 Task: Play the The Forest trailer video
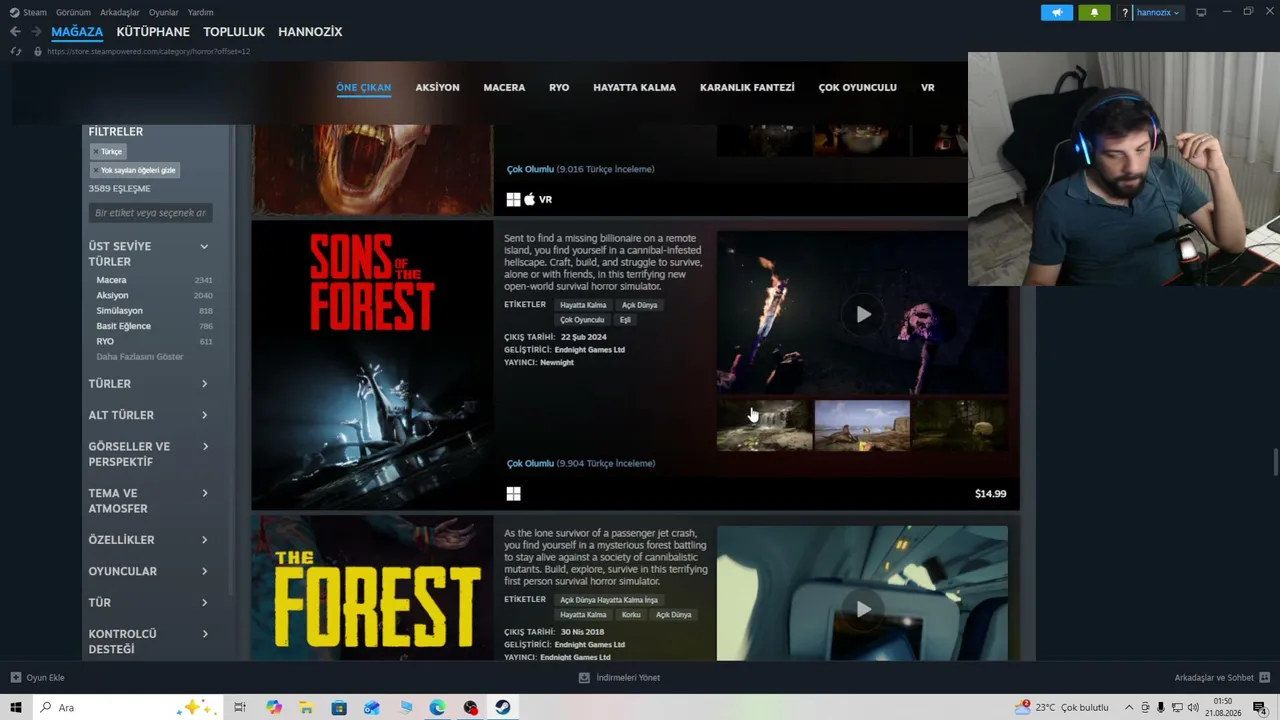coord(863,609)
